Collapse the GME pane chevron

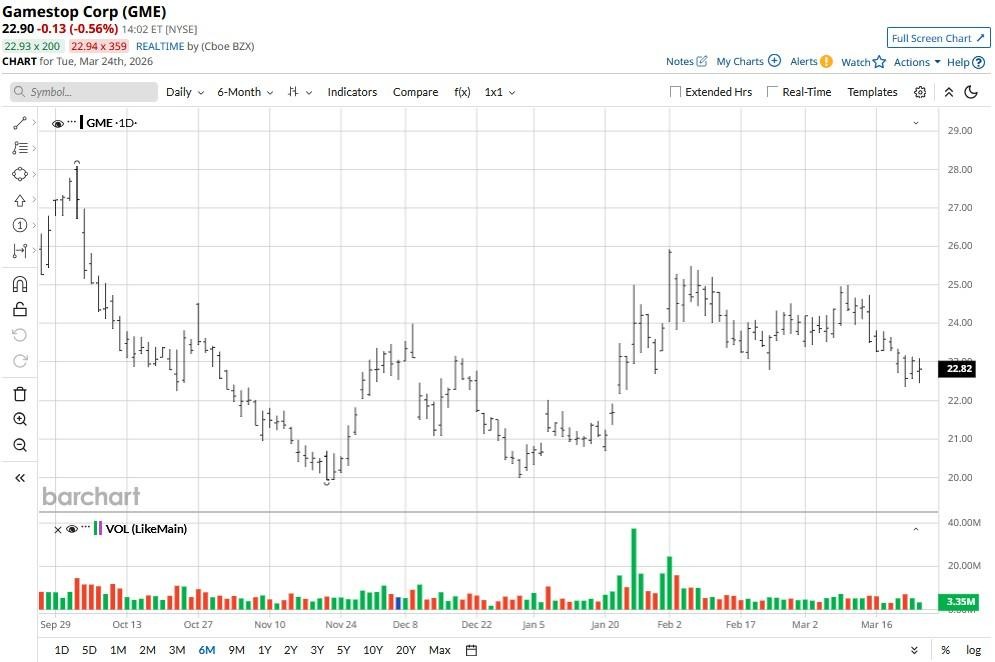(916, 123)
